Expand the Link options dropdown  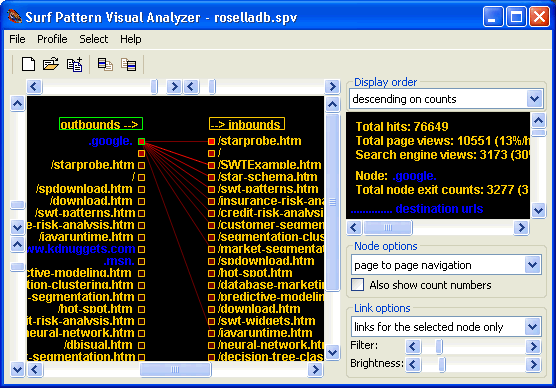533,327
